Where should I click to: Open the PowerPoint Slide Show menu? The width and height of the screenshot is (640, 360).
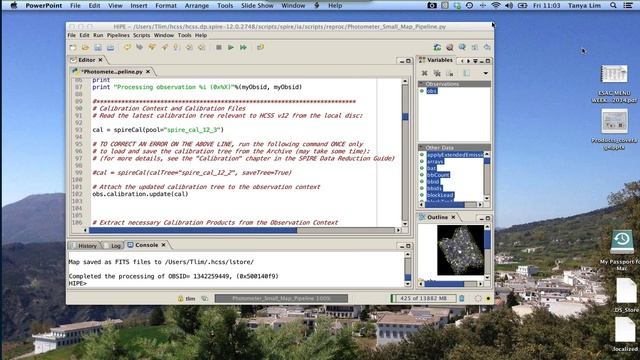[x=257, y=6]
